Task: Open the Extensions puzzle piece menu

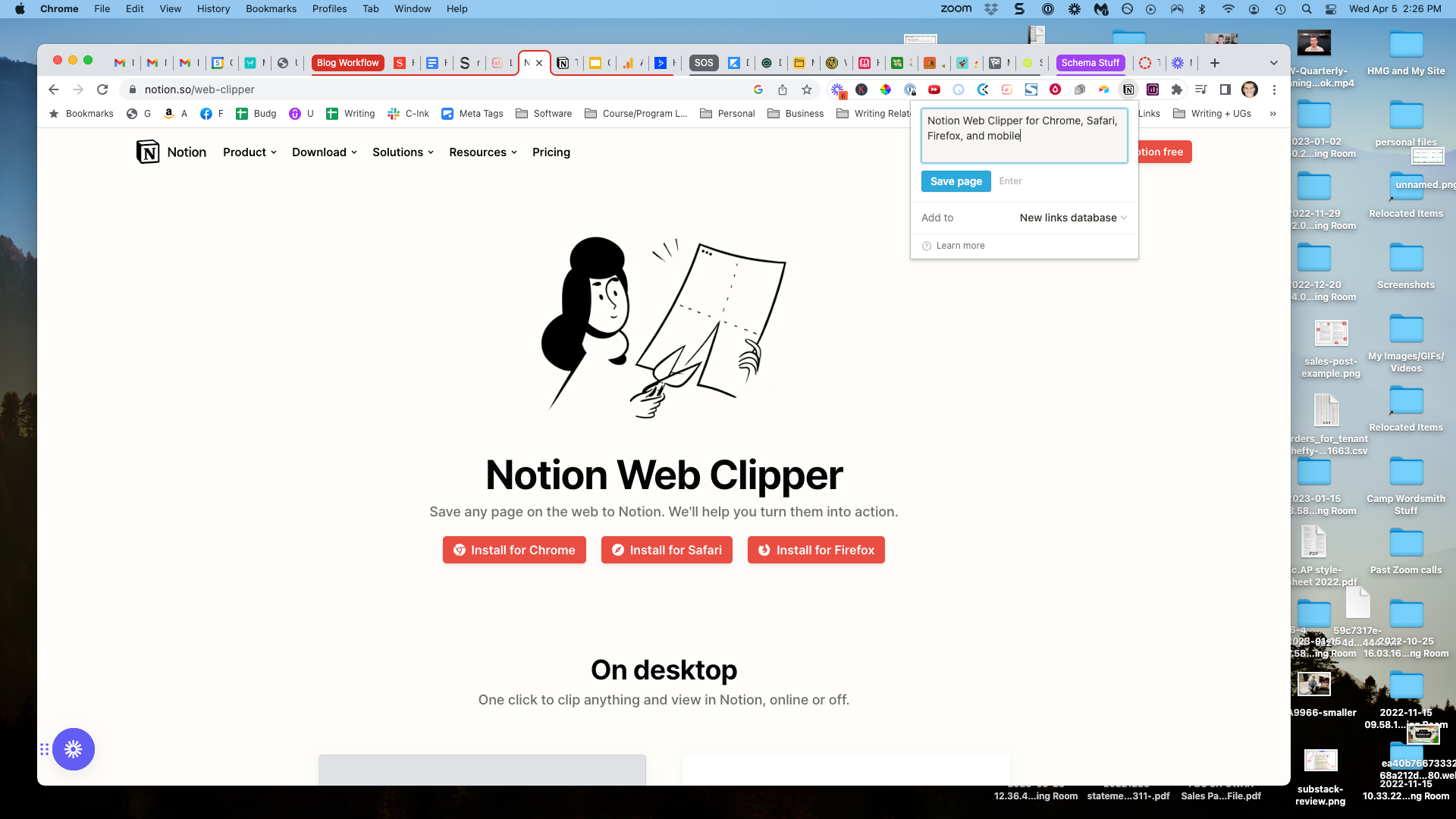Action: (1176, 89)
